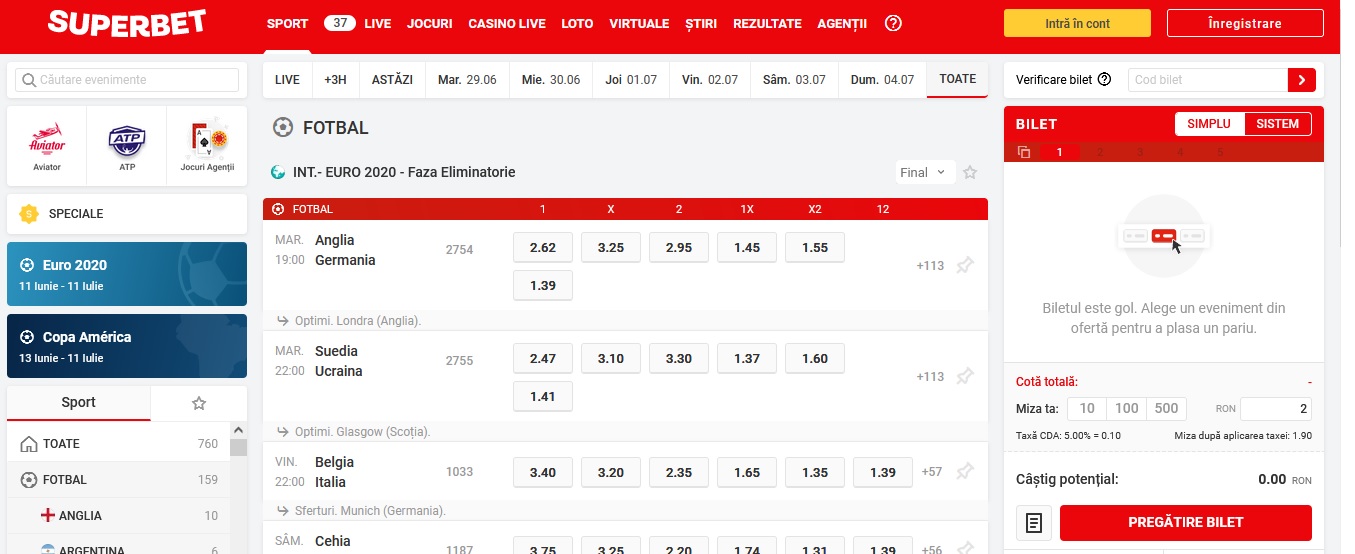Click the Intră în cont button

pos(1077,23)
